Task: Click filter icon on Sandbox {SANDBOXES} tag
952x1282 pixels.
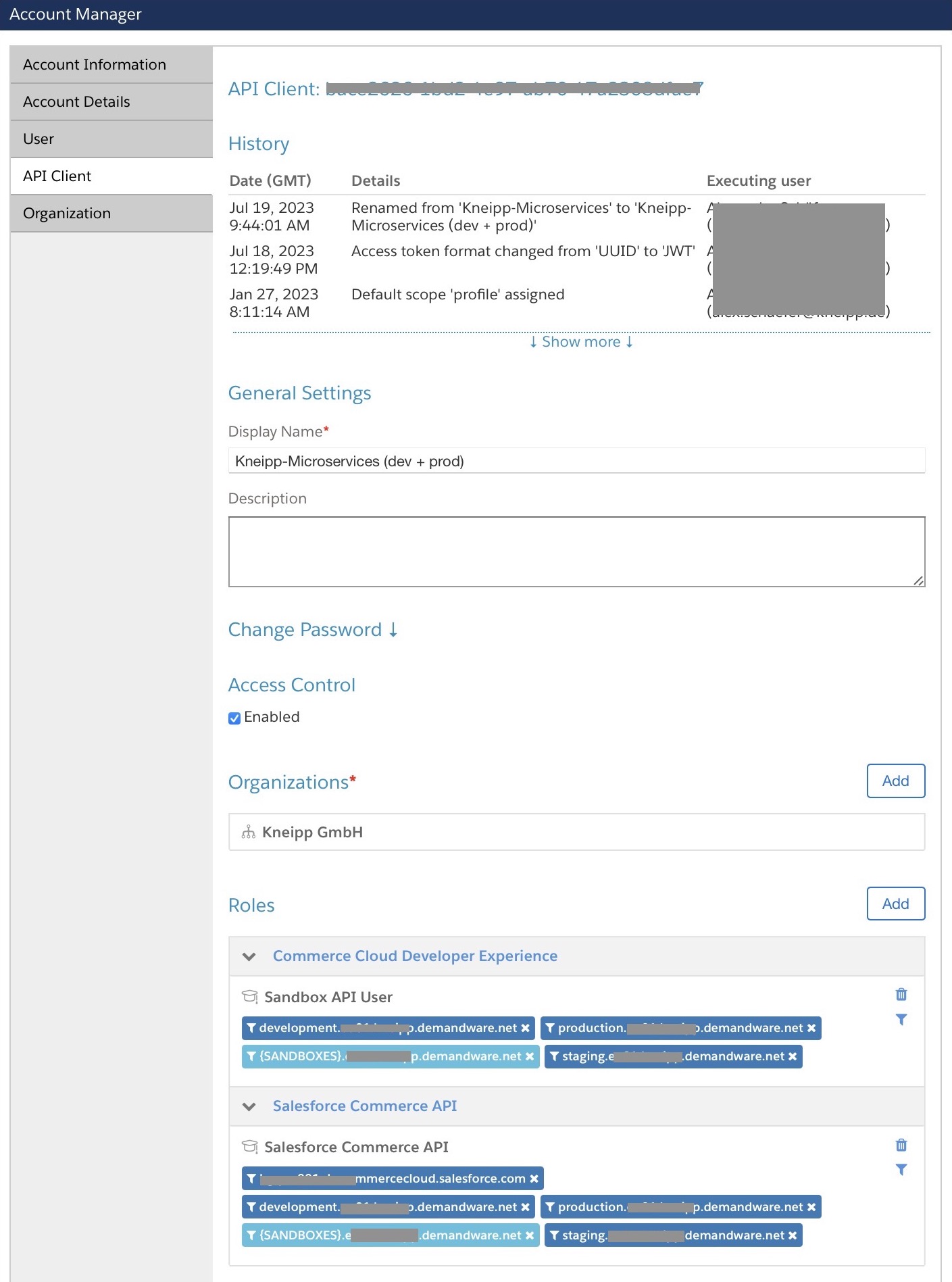Action: [251, 1056]
